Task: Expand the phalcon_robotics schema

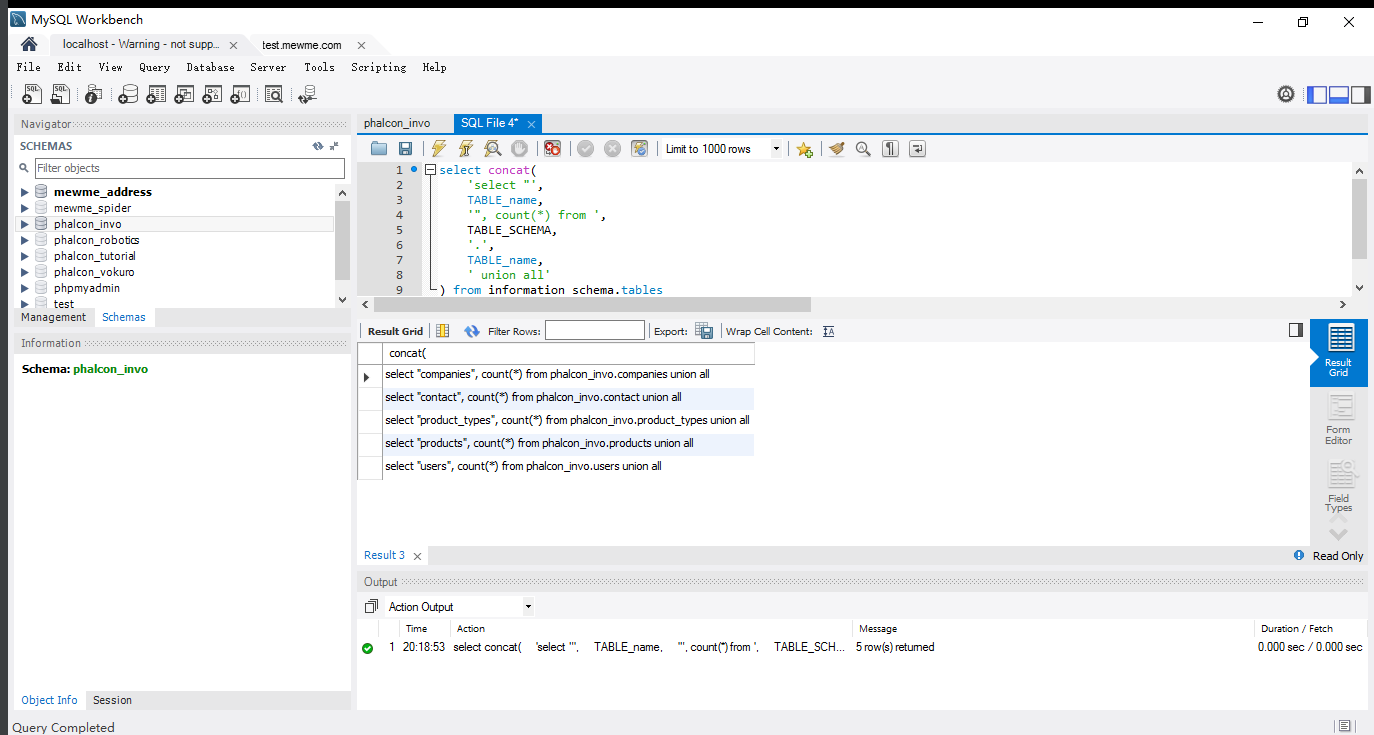Action: click(25, 240)
